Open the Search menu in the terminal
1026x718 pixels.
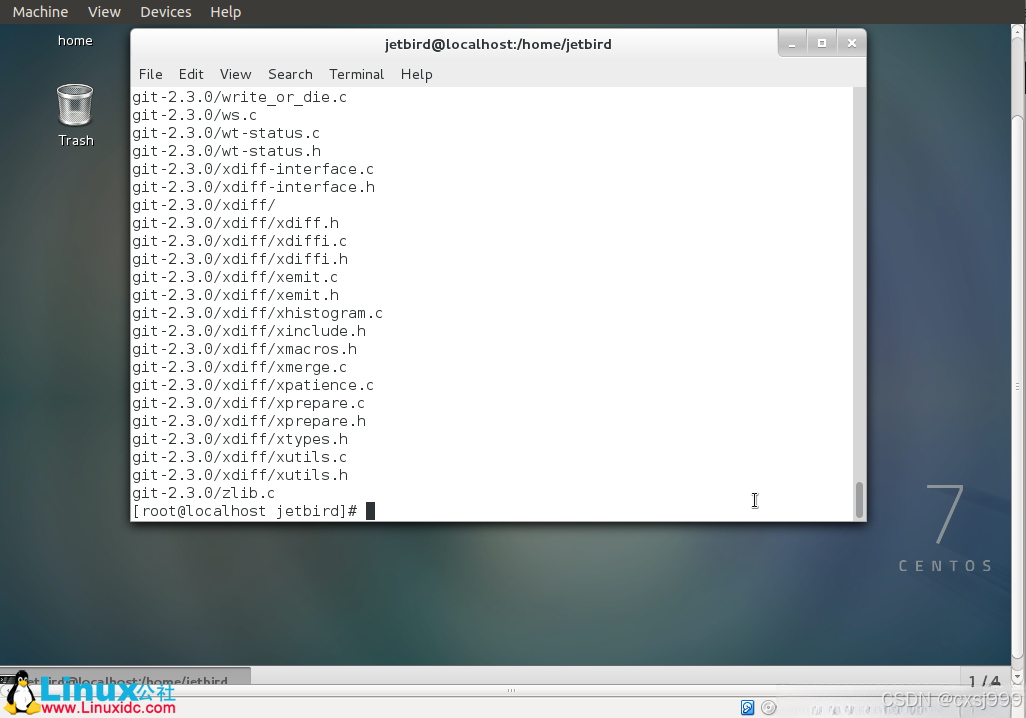coord(290,74)
